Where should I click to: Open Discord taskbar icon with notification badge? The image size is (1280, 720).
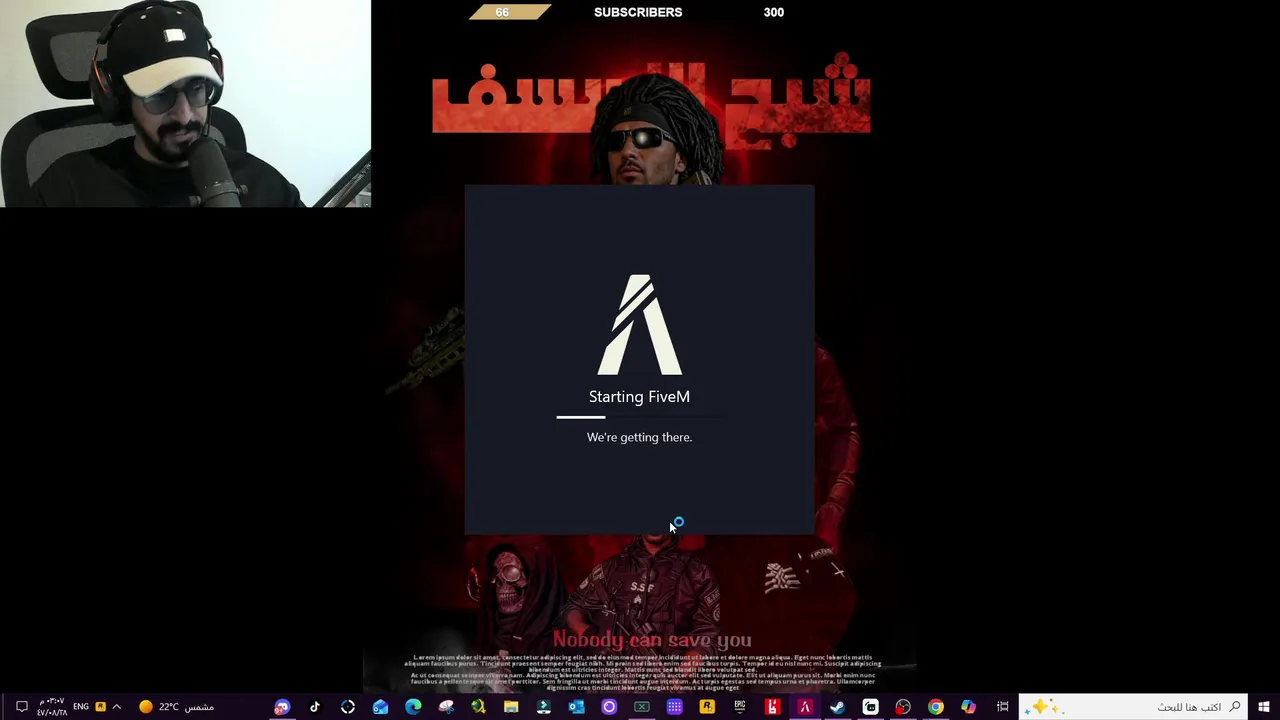pos(282,707)
